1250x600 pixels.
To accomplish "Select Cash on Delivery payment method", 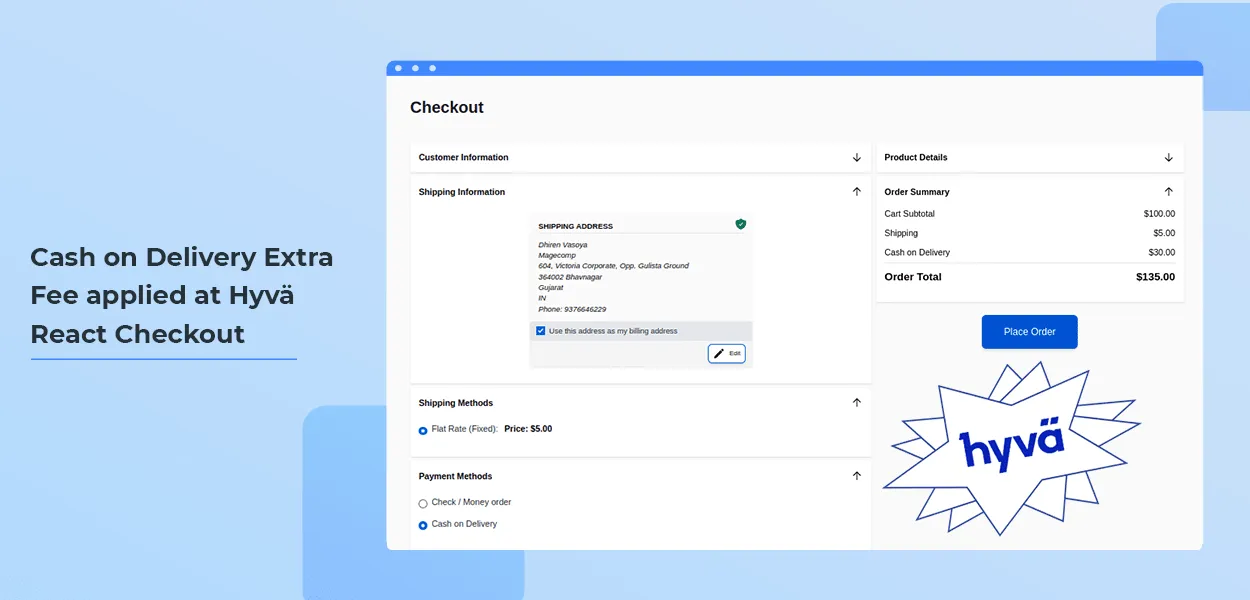I will (423, 525).
